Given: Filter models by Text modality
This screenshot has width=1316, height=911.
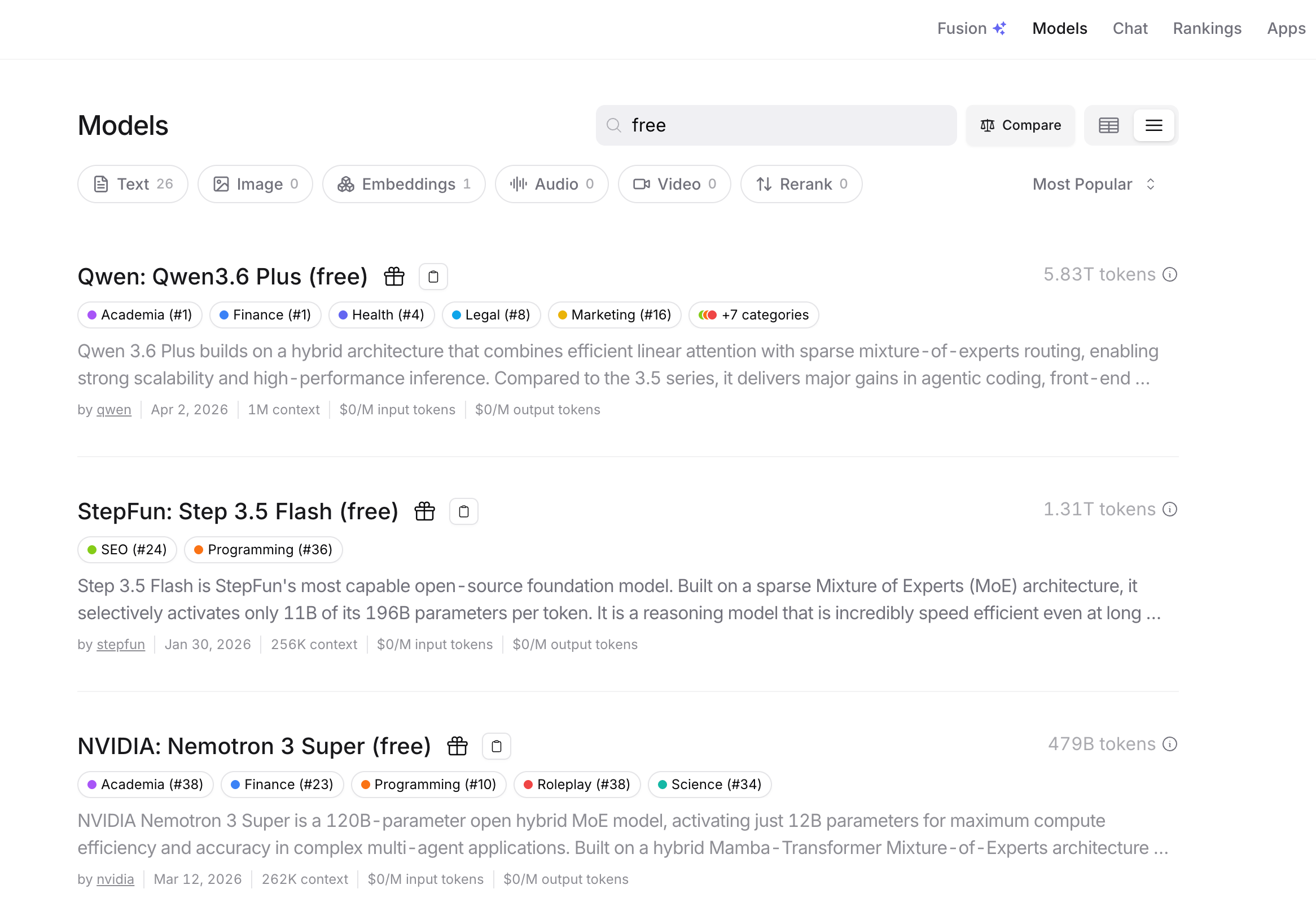Looking at the screenshot, I should point(133,184).
